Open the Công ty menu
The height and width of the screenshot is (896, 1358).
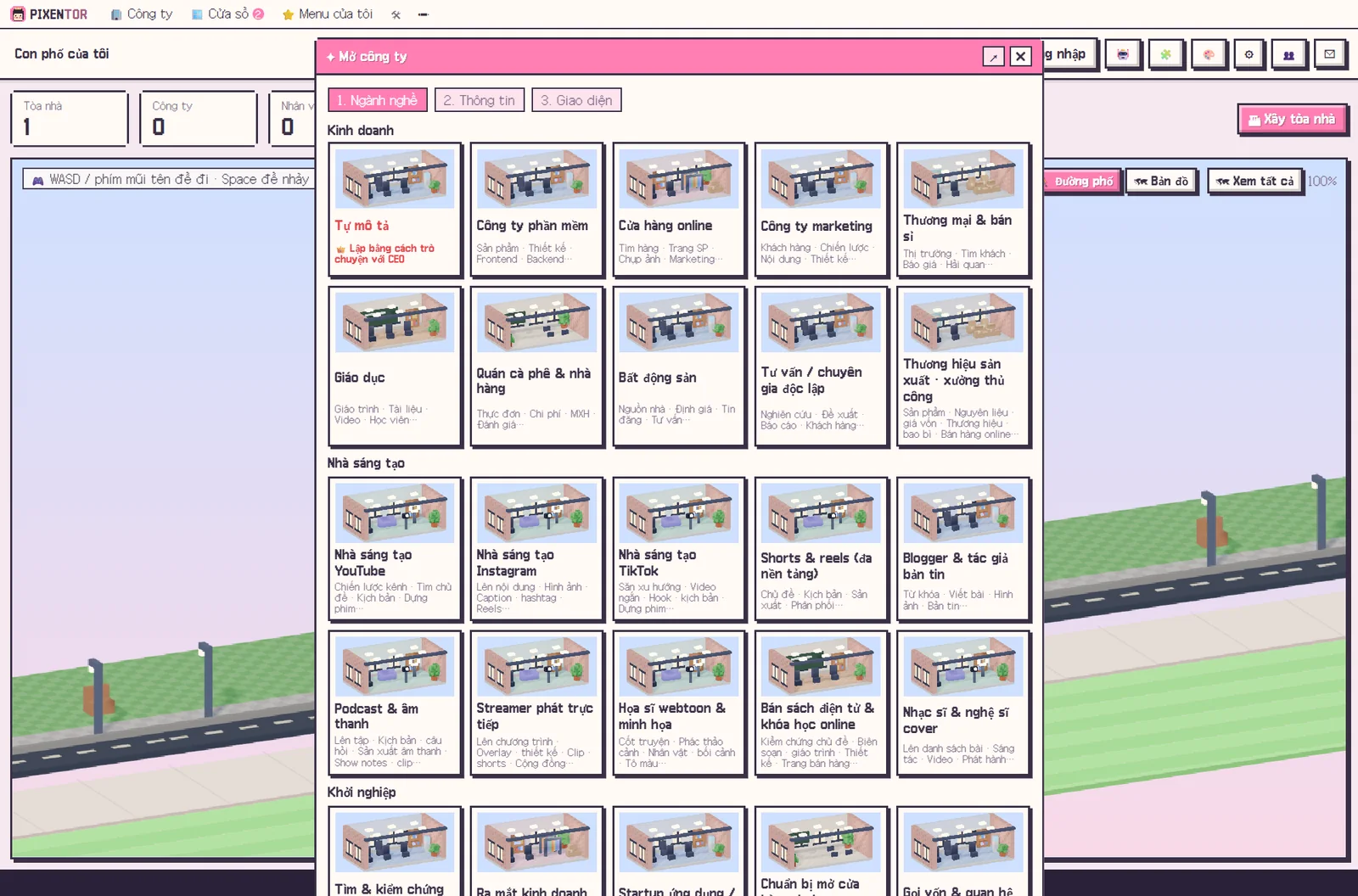(142, 14)
